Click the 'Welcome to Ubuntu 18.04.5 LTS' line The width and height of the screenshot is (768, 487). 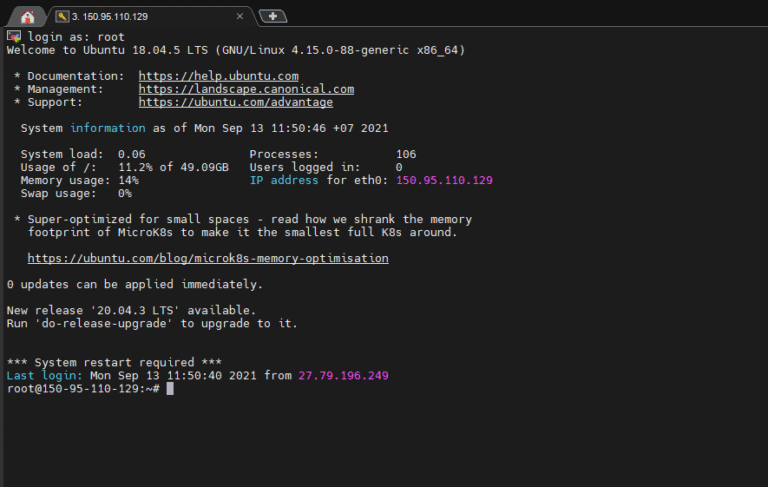(236, 50)
